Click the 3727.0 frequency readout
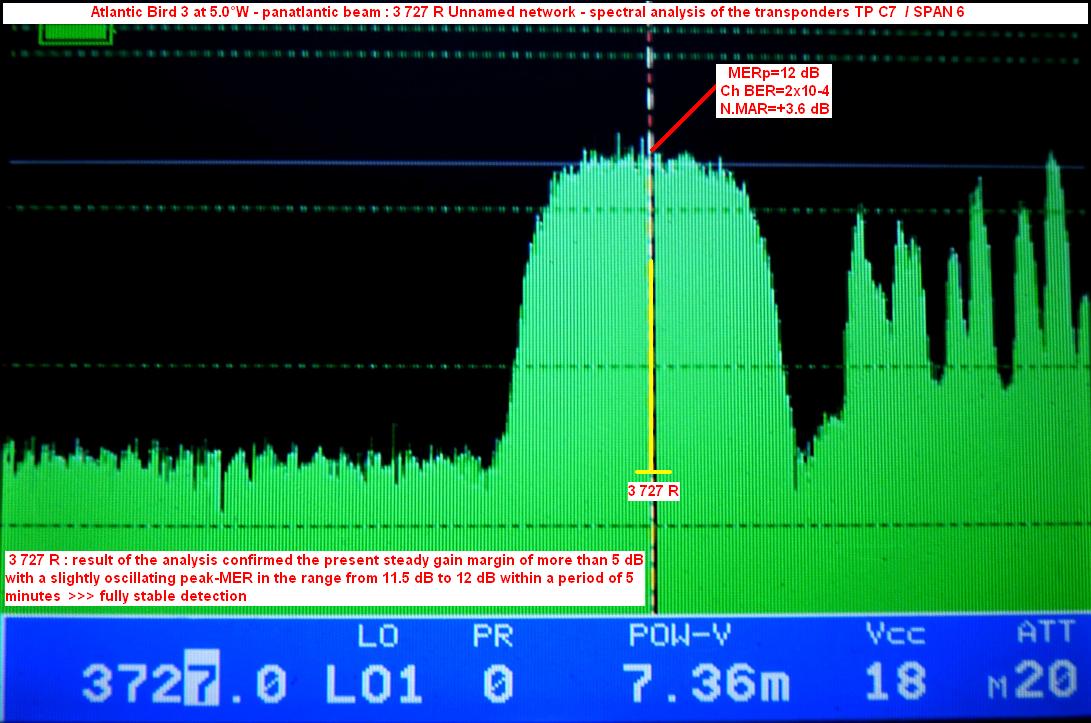 [183, 684]
